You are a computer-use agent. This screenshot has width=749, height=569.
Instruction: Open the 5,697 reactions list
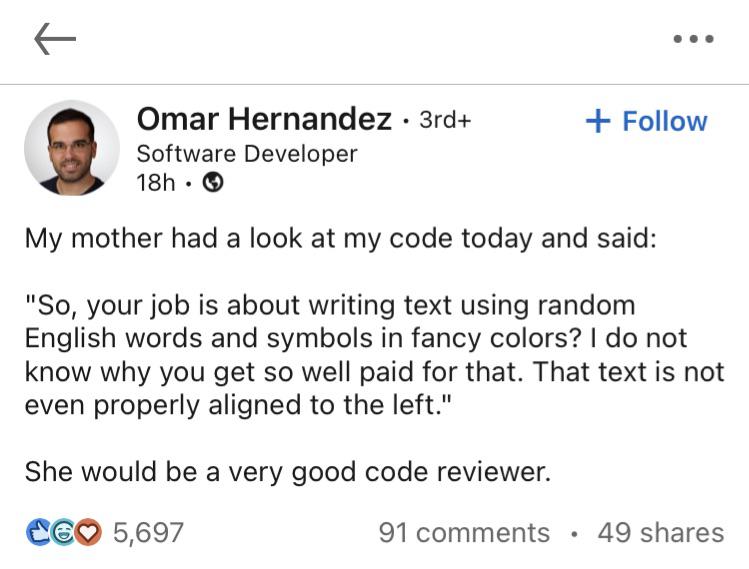pos(148,532)
